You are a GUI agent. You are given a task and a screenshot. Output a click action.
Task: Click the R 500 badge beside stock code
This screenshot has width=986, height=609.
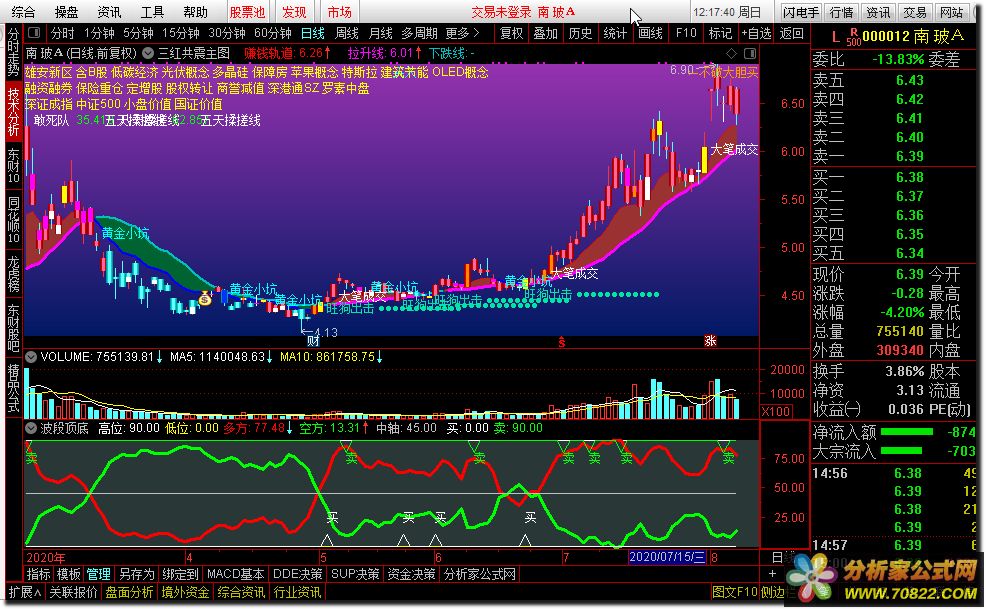tap(853, 37)
